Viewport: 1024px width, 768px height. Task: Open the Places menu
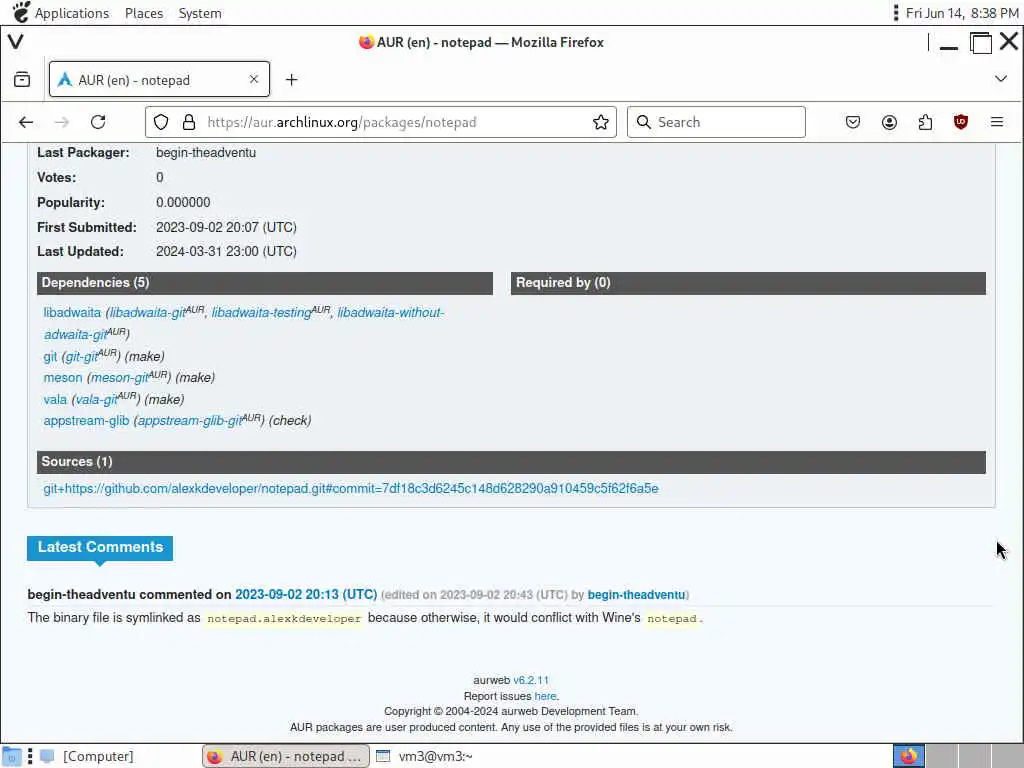pos(144,13)
